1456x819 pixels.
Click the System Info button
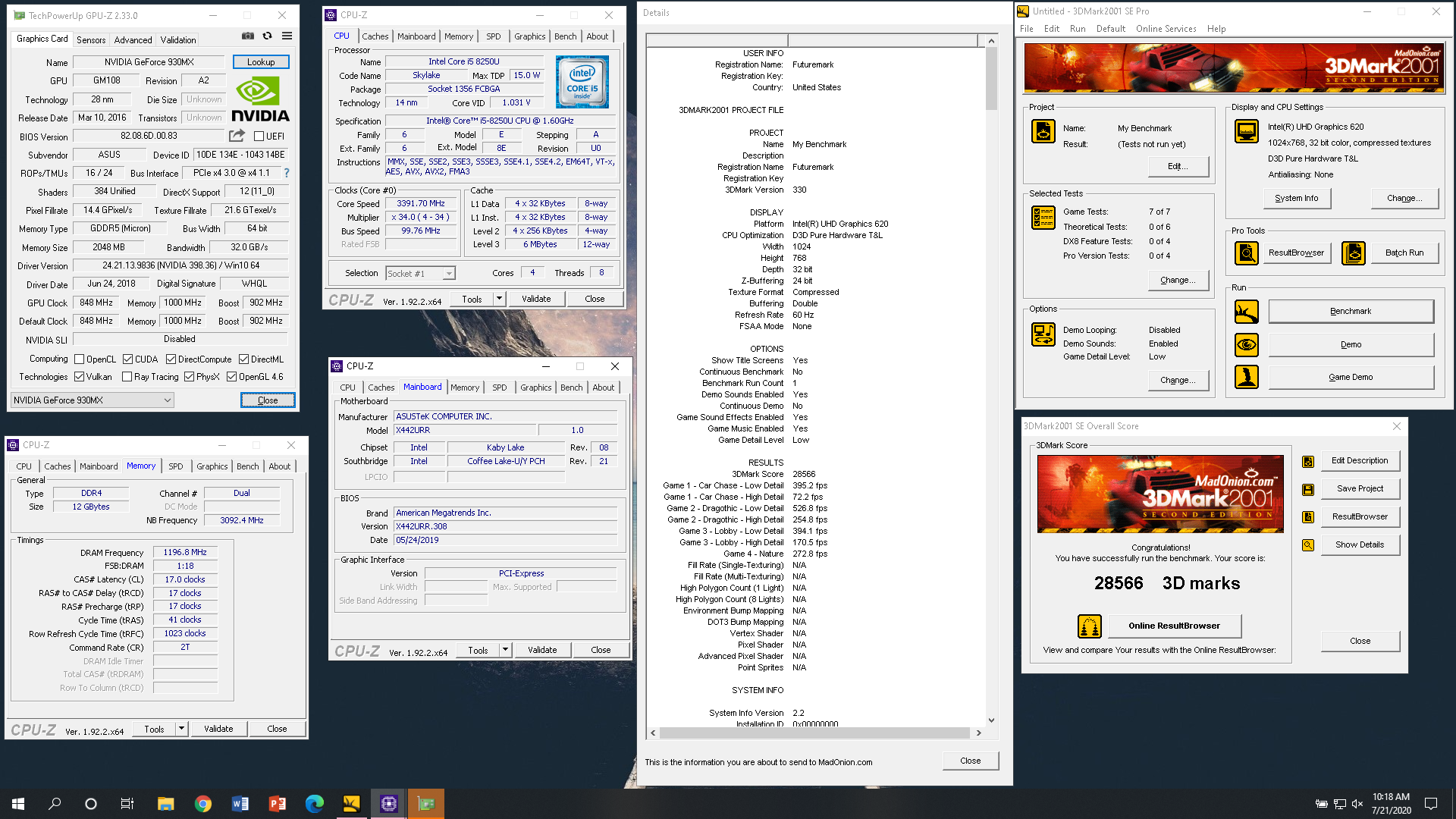click(1296, 199)
